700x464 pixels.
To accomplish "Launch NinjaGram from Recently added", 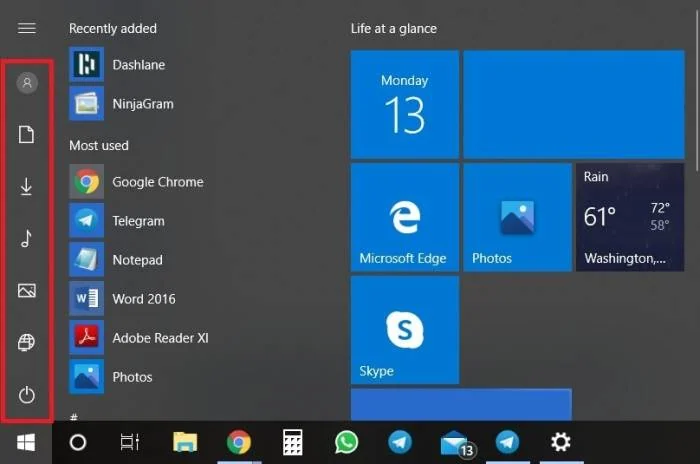I will pos(121,104).
